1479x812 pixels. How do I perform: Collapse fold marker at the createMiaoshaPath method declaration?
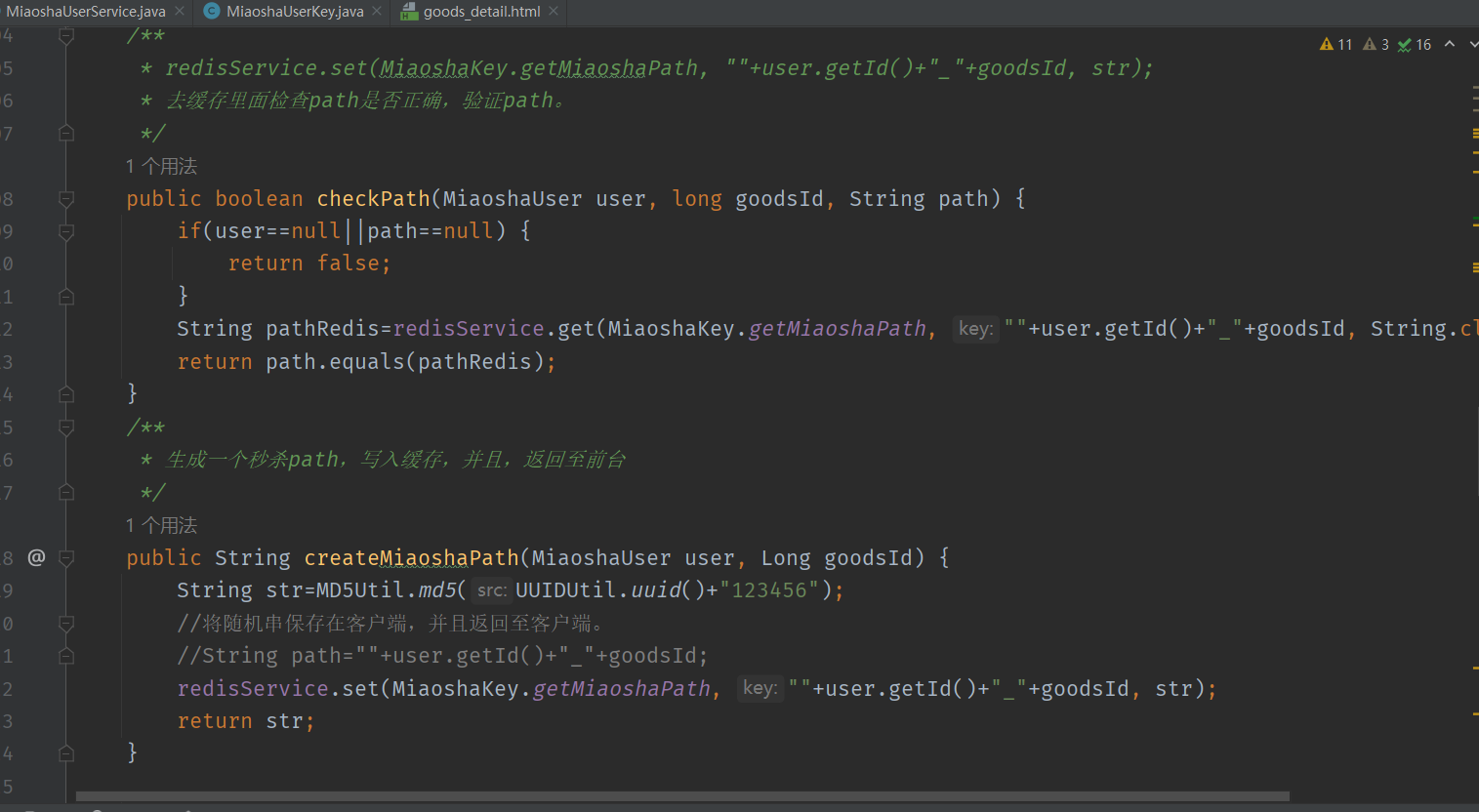[66, 558]
